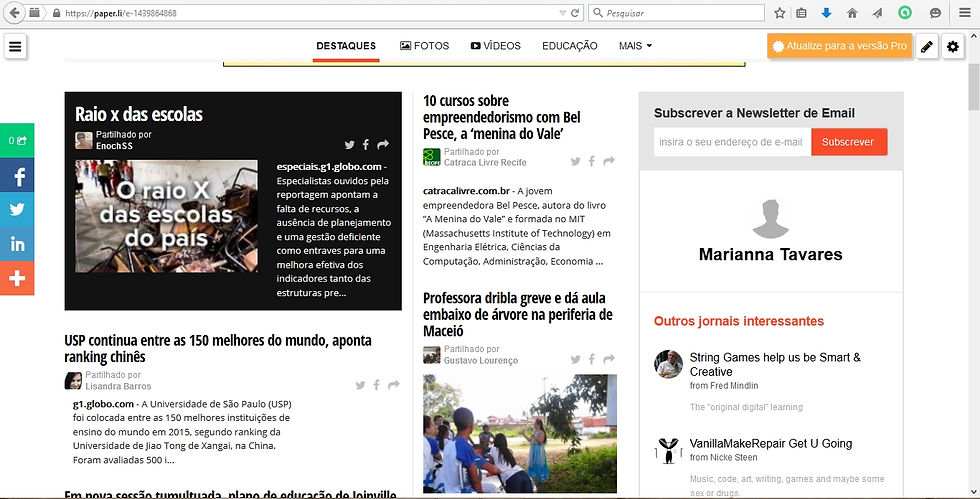Open the URL history dropdown arrow

pos(562,13)
